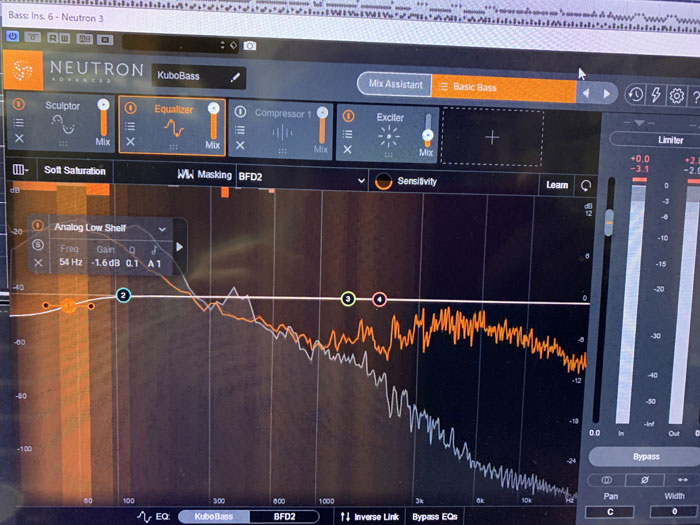Screen dimensions: 700x525
Task: Click the W write automation button
Action: (64, 38)
